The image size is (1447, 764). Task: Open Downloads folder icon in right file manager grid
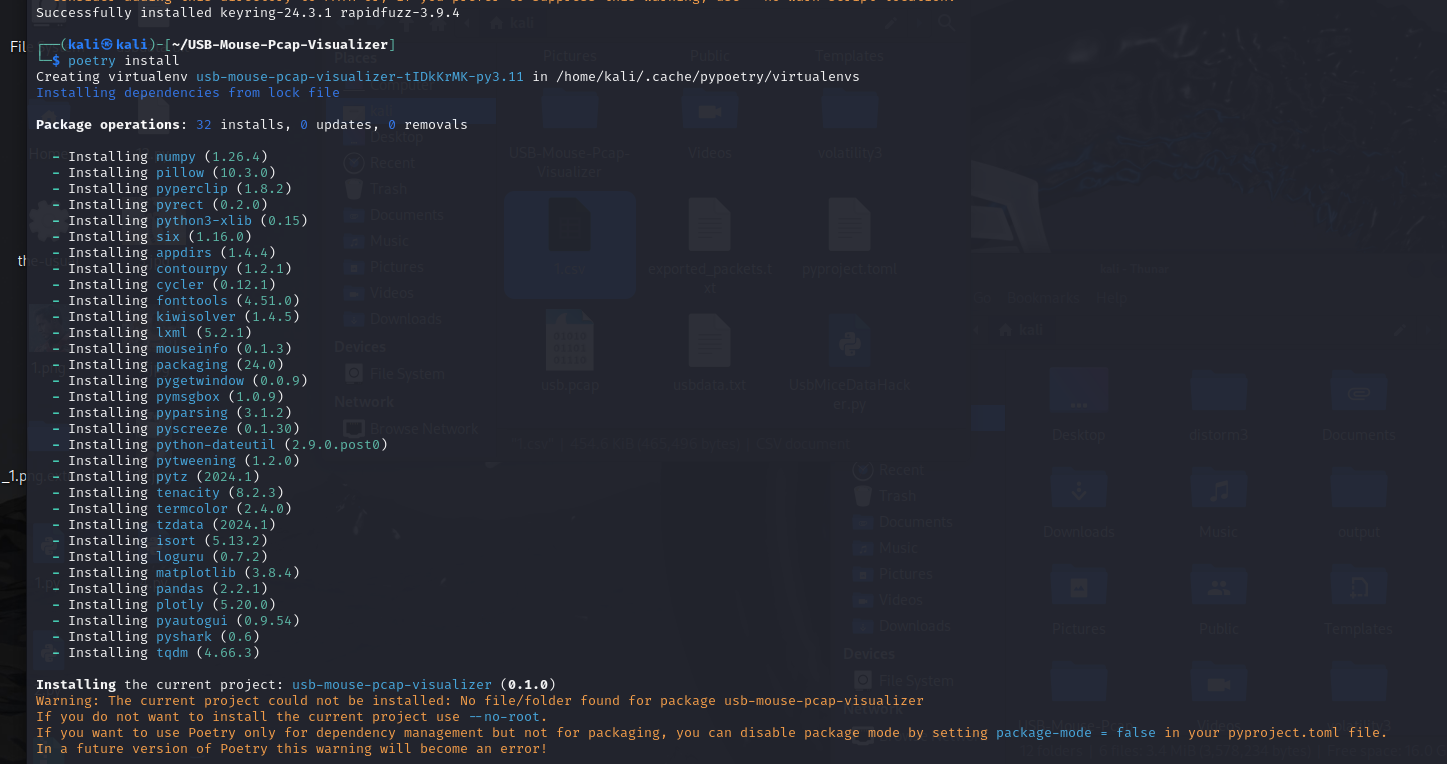click(1079, 490)
